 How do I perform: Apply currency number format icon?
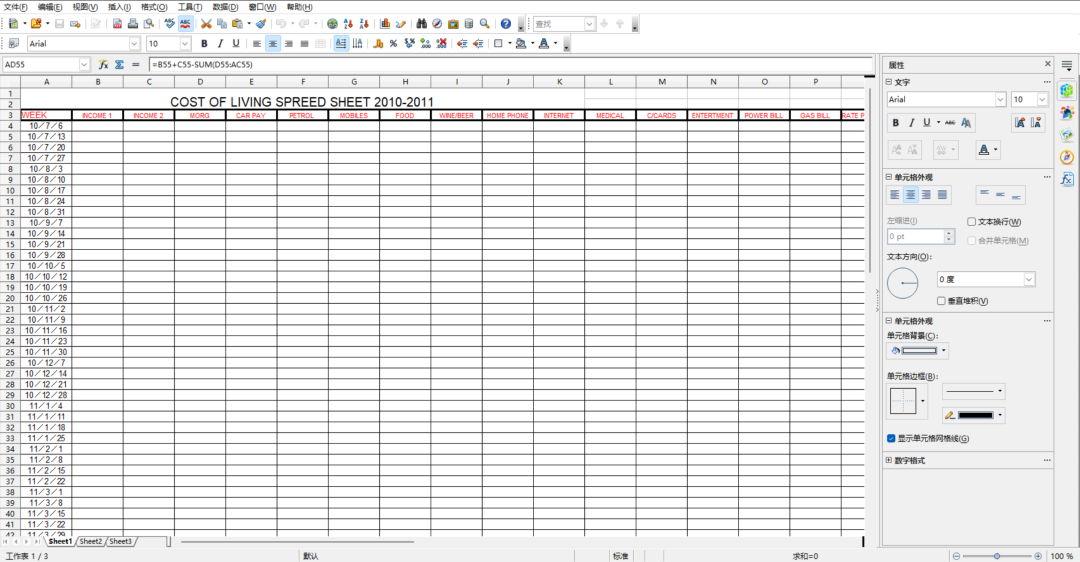click(x=378, y=43)
